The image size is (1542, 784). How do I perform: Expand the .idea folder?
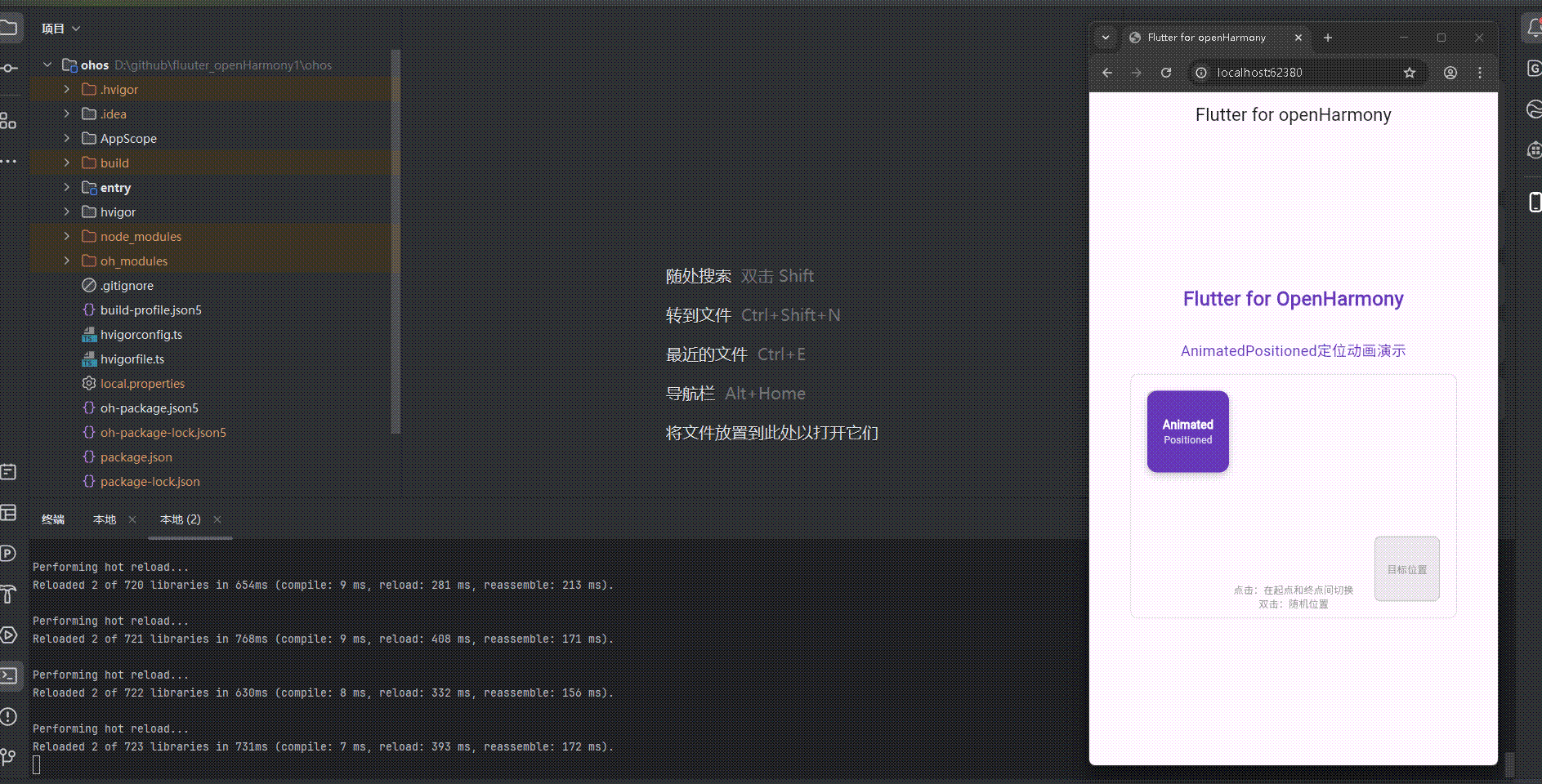point(67,114)
